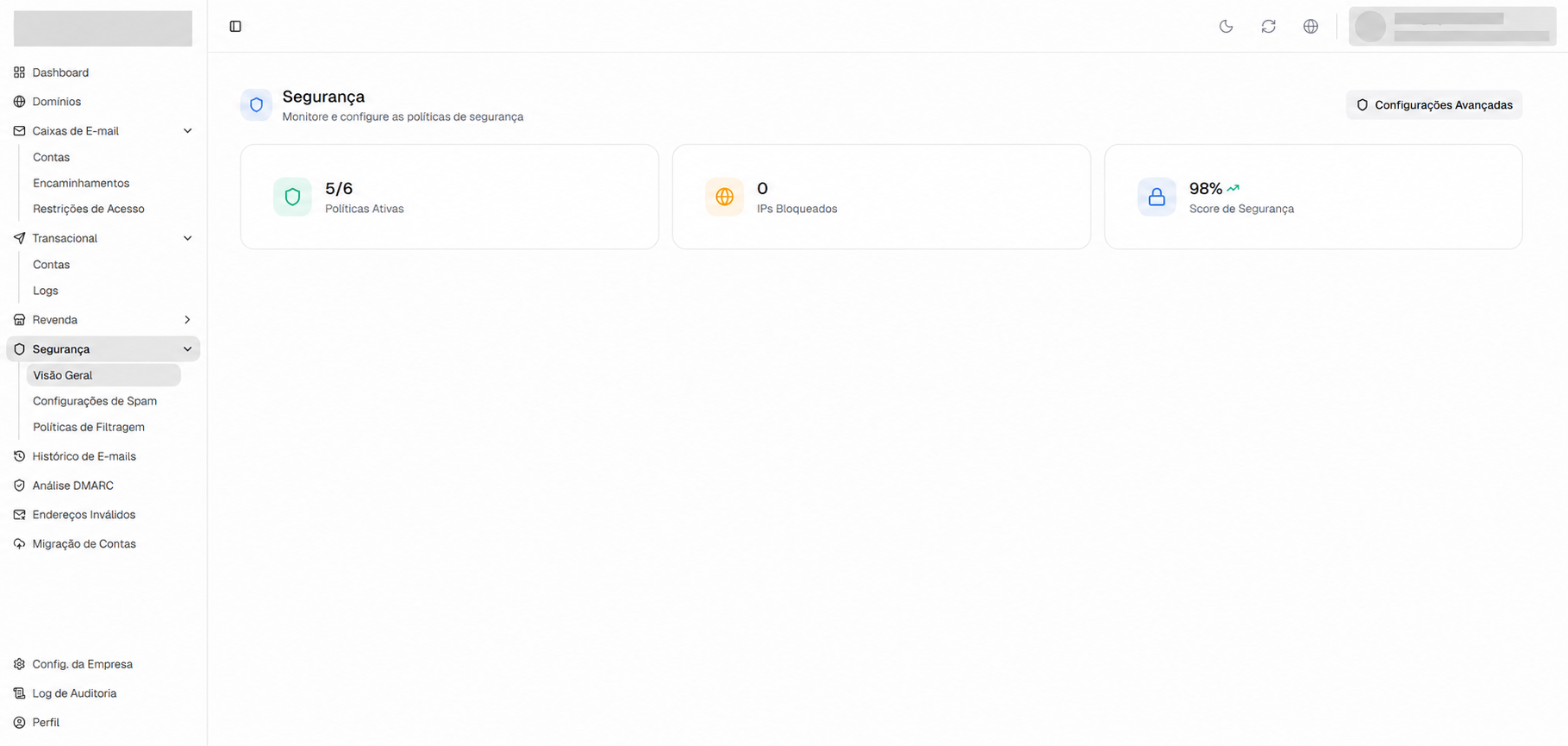Collapse the sidebar with the panel icon
Image resolution: width=1568 pixels, height=746 pixels.
pyautogui.click(x=235, y=27)
